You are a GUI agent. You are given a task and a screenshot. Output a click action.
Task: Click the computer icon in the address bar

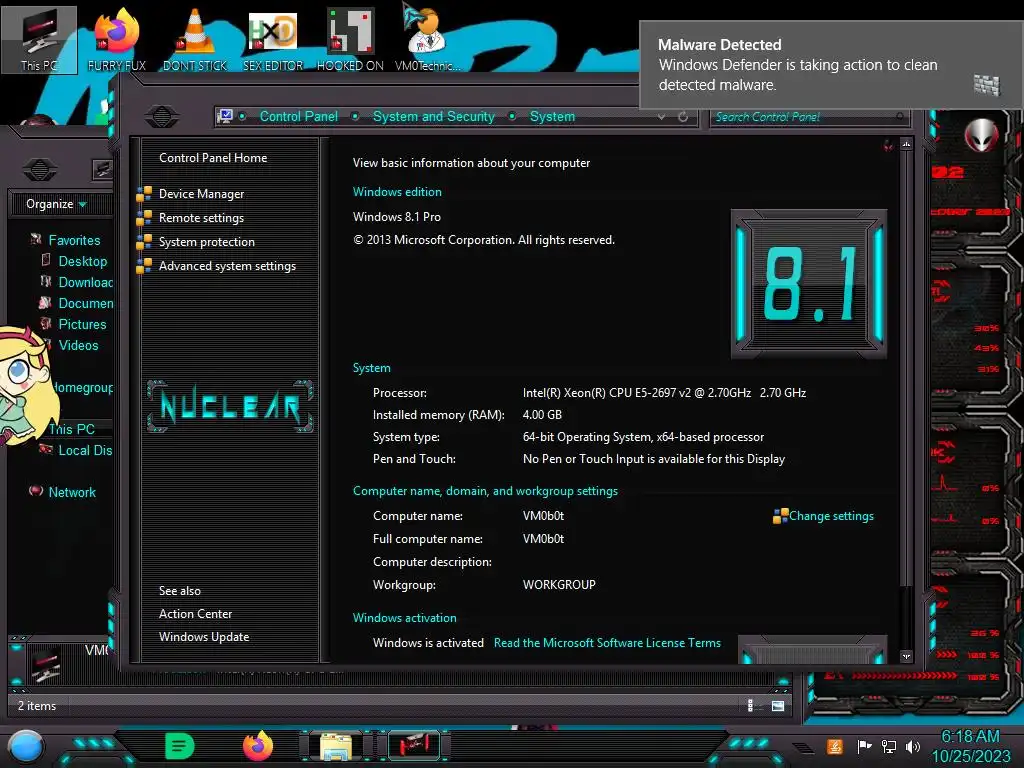pos(225,116)
